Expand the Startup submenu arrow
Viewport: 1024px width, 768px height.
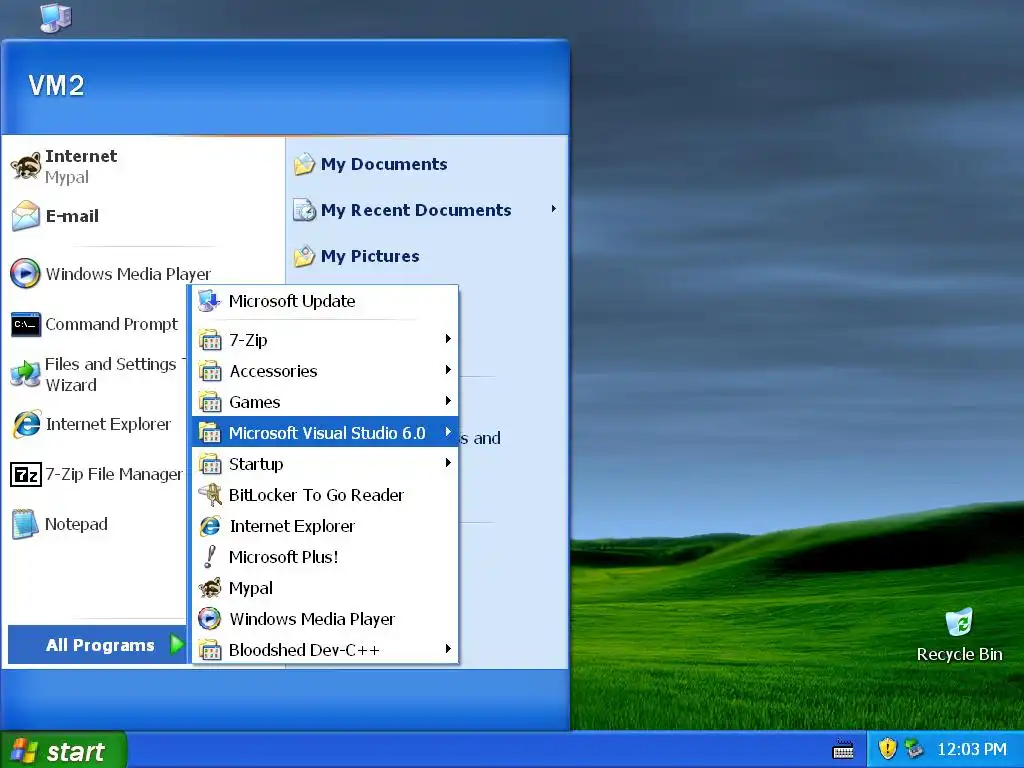448,462
